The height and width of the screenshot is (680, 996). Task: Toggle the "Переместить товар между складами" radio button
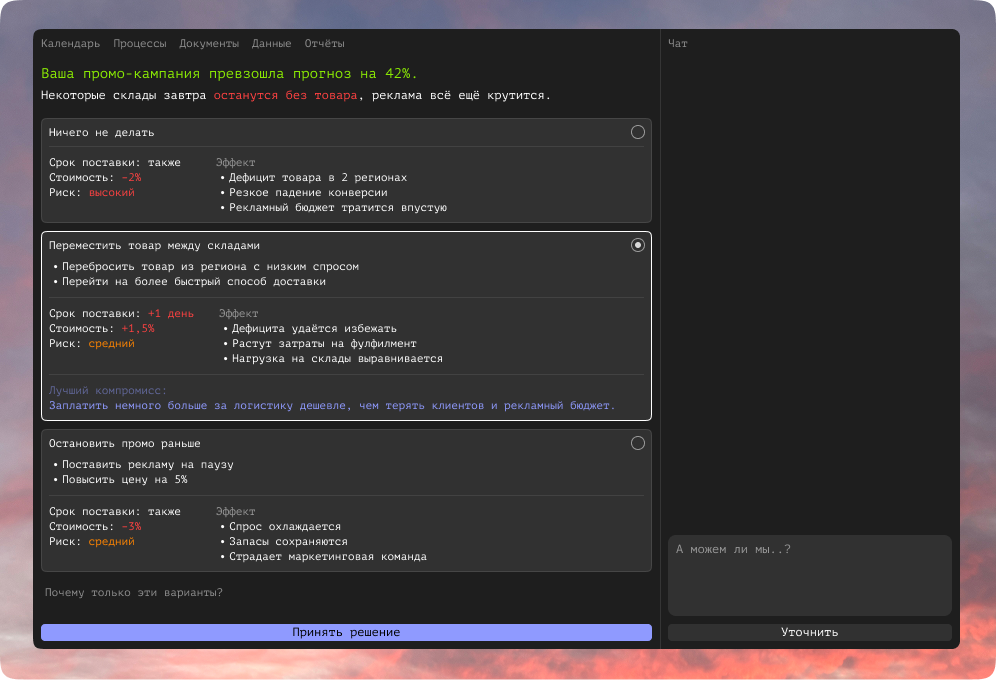pyautogui.click(x=638, y=245)
